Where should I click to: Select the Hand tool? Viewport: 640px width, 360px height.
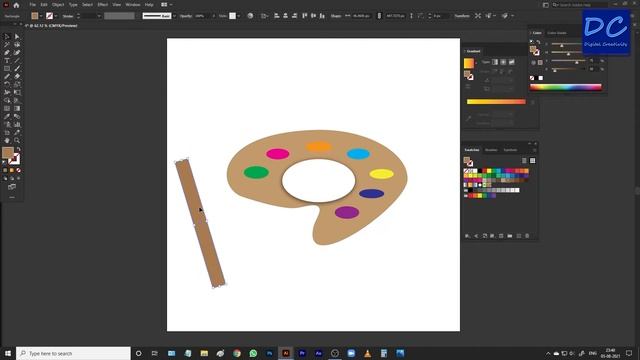coord(7,140)
